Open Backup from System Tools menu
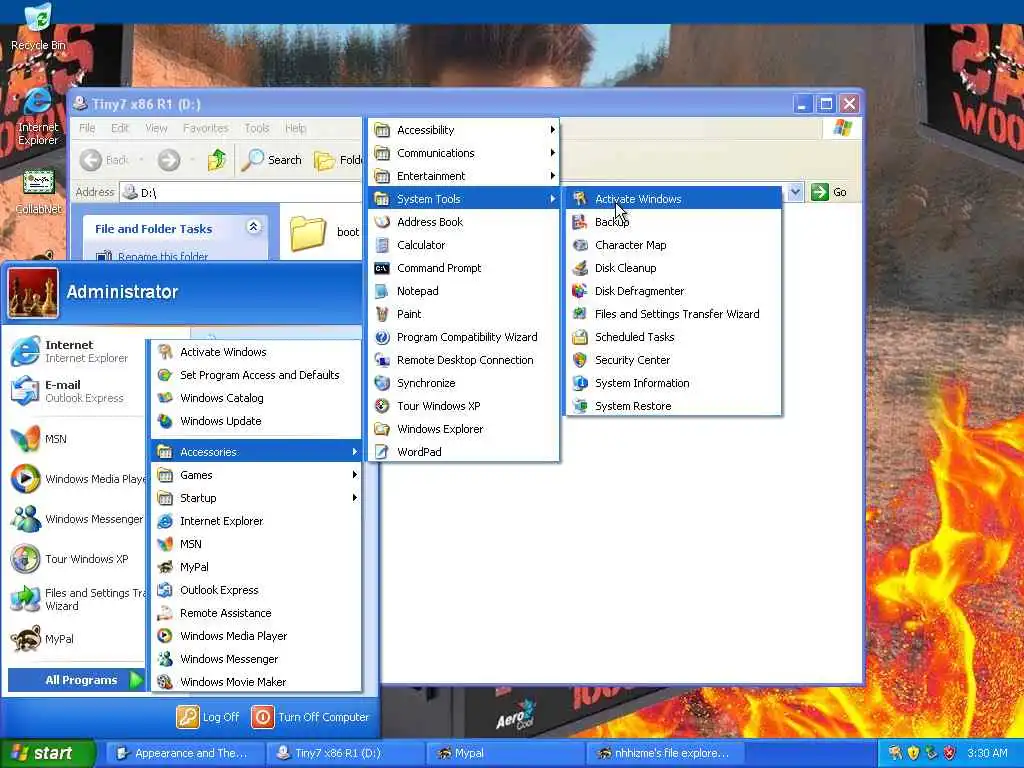Viewport: 1024px width, 768px height. (673, 222)
